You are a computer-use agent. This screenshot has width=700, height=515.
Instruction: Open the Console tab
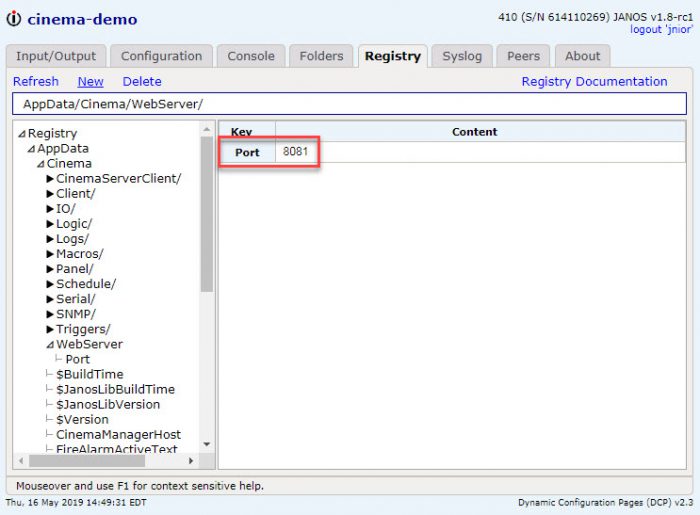coord(251,56)
